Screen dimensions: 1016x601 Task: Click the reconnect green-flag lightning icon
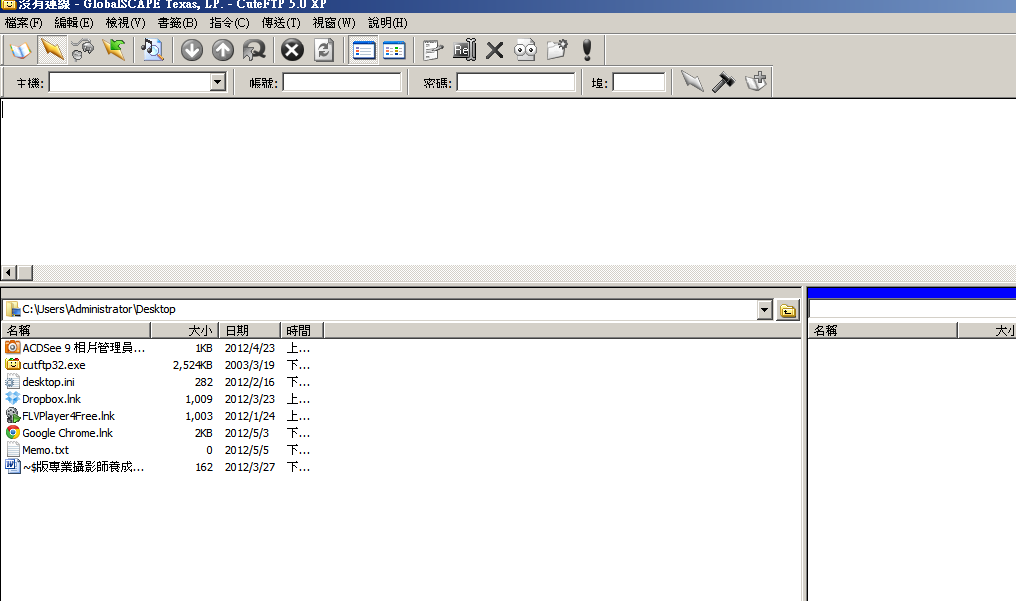(x=114, y=50)
